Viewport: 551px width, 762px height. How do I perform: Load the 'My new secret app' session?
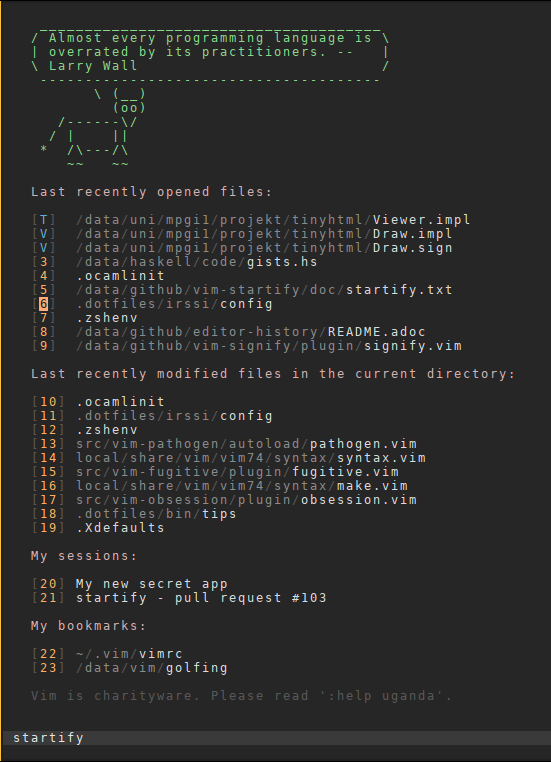pyautogui.click(x=130, y=584)
